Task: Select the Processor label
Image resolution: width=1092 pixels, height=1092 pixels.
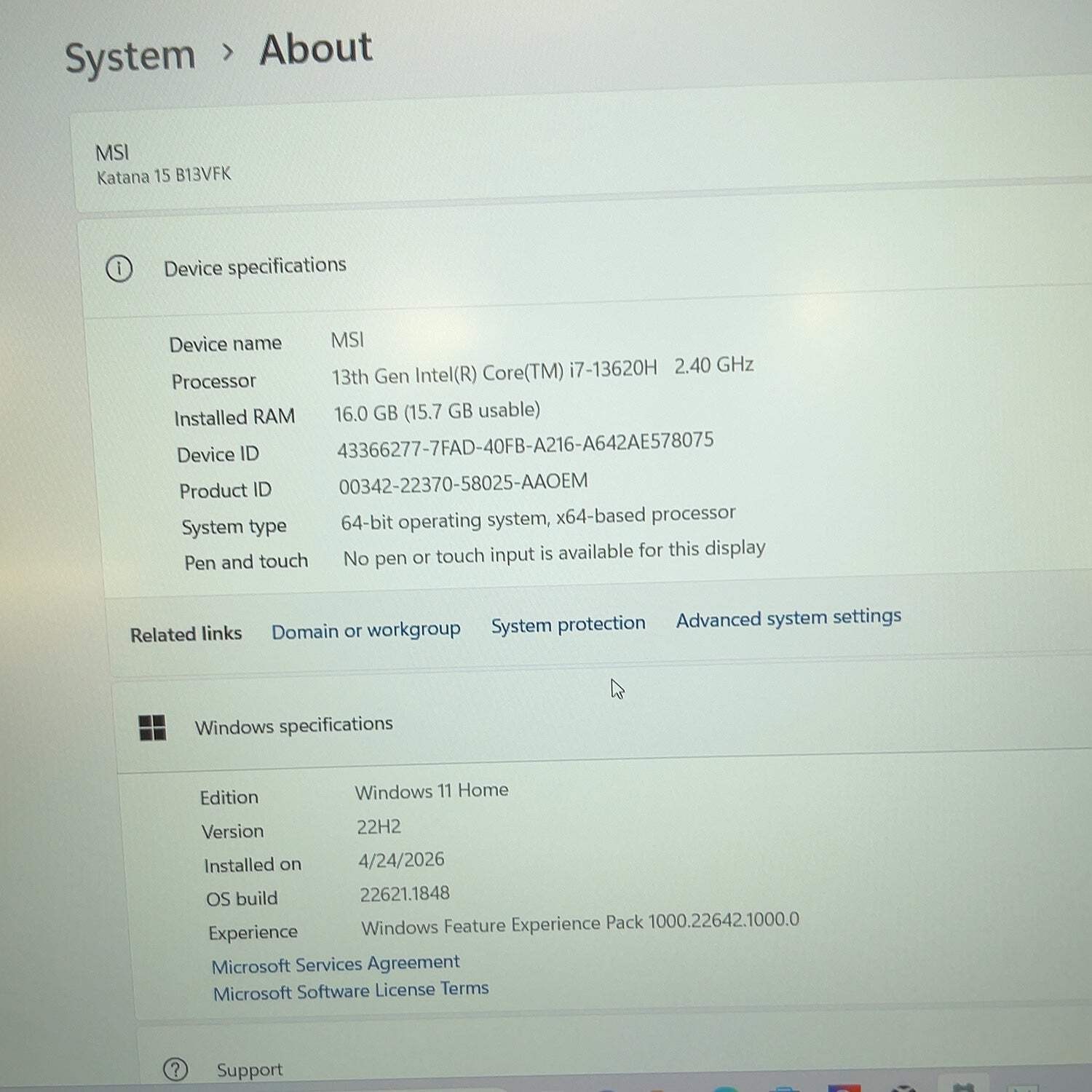Action: [x=214, y=381]
